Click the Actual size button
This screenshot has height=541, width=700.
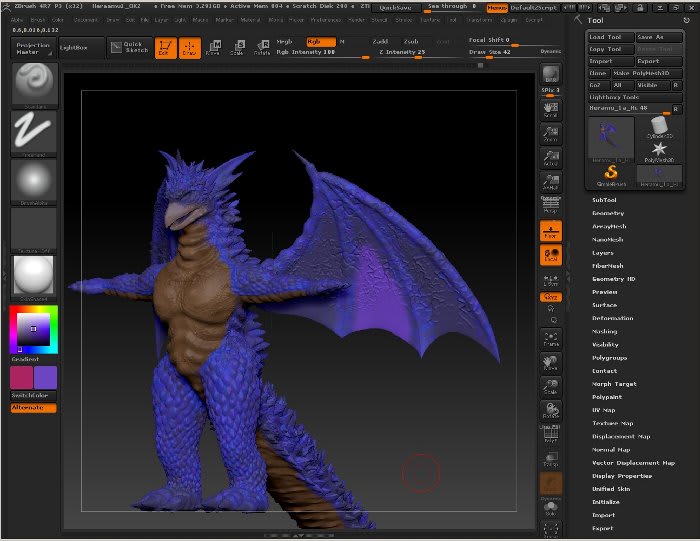click(x=551, y=158)
